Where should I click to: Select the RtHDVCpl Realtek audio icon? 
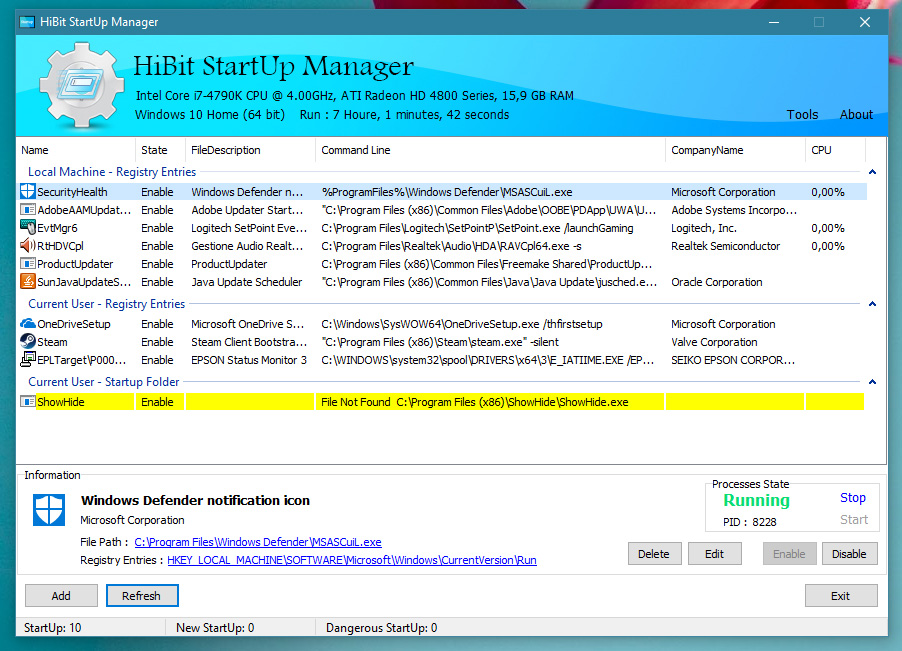pyautogui.click(x=27, y=246)
